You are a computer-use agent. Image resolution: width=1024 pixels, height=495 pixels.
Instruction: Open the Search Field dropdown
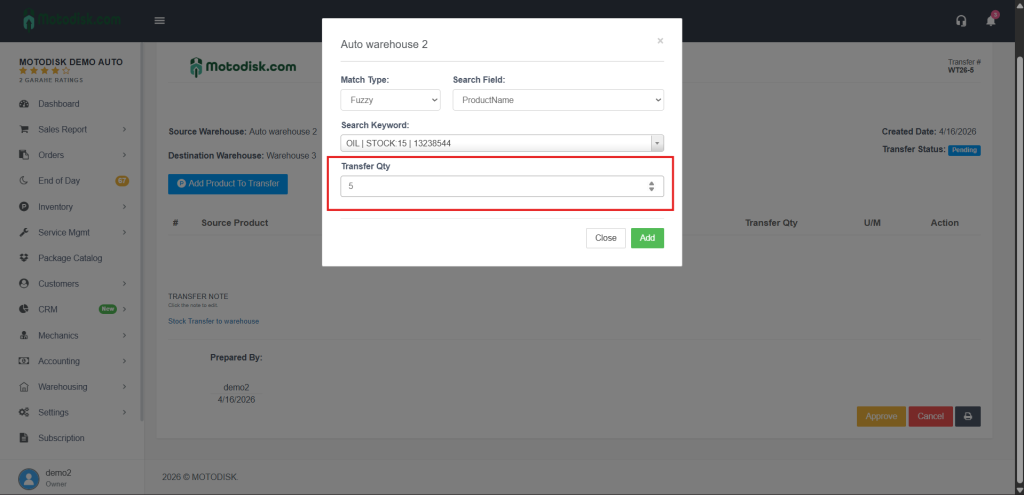coord(558,100)
